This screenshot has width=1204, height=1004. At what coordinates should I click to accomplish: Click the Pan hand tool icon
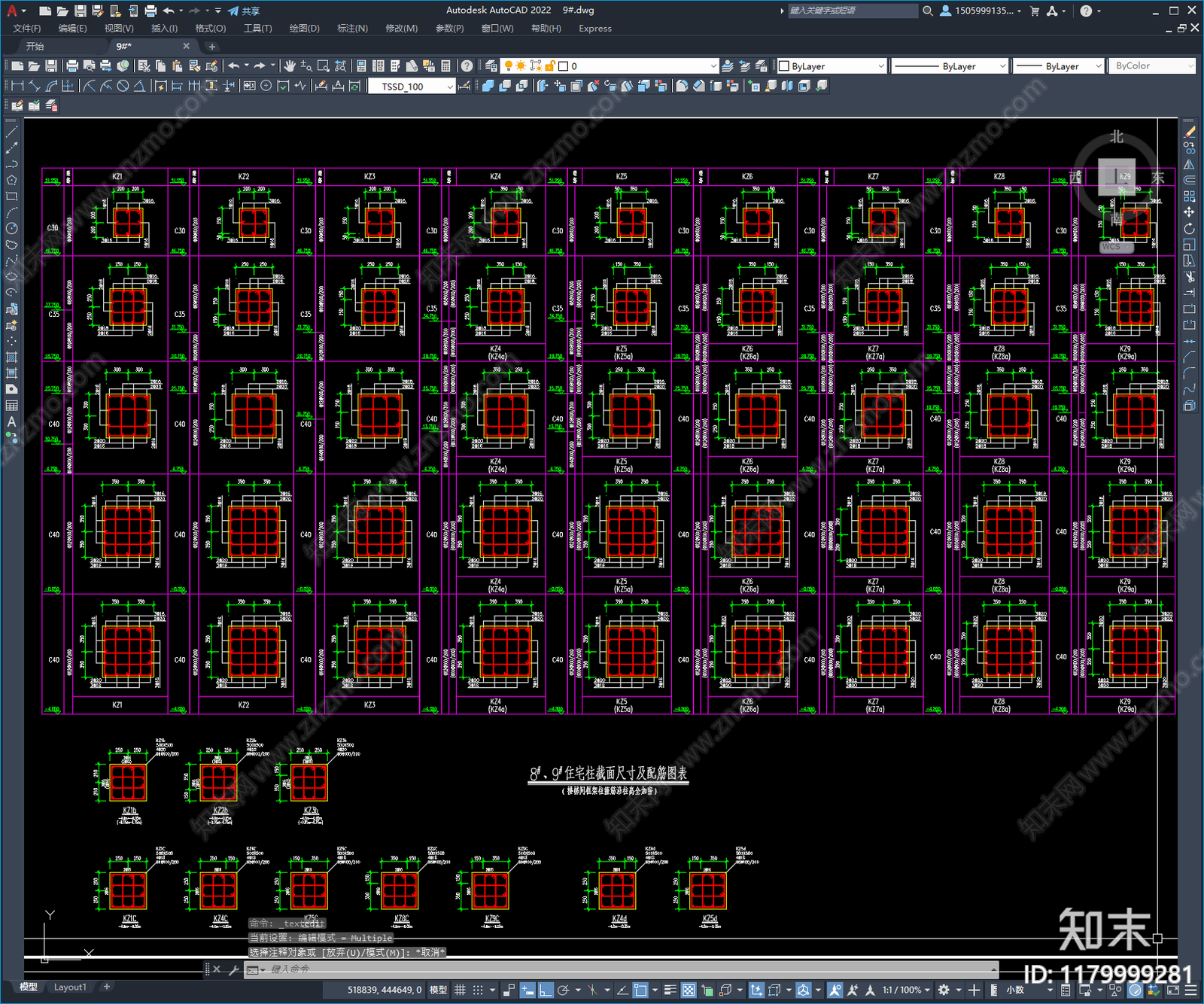290,66
